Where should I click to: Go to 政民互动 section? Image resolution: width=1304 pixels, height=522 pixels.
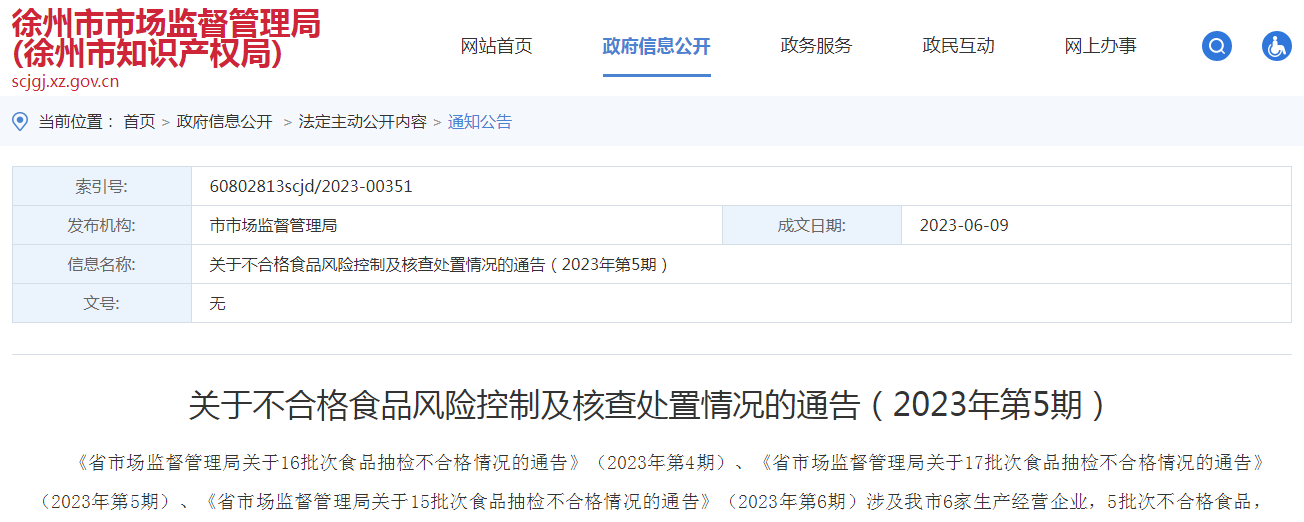(958, 46)
